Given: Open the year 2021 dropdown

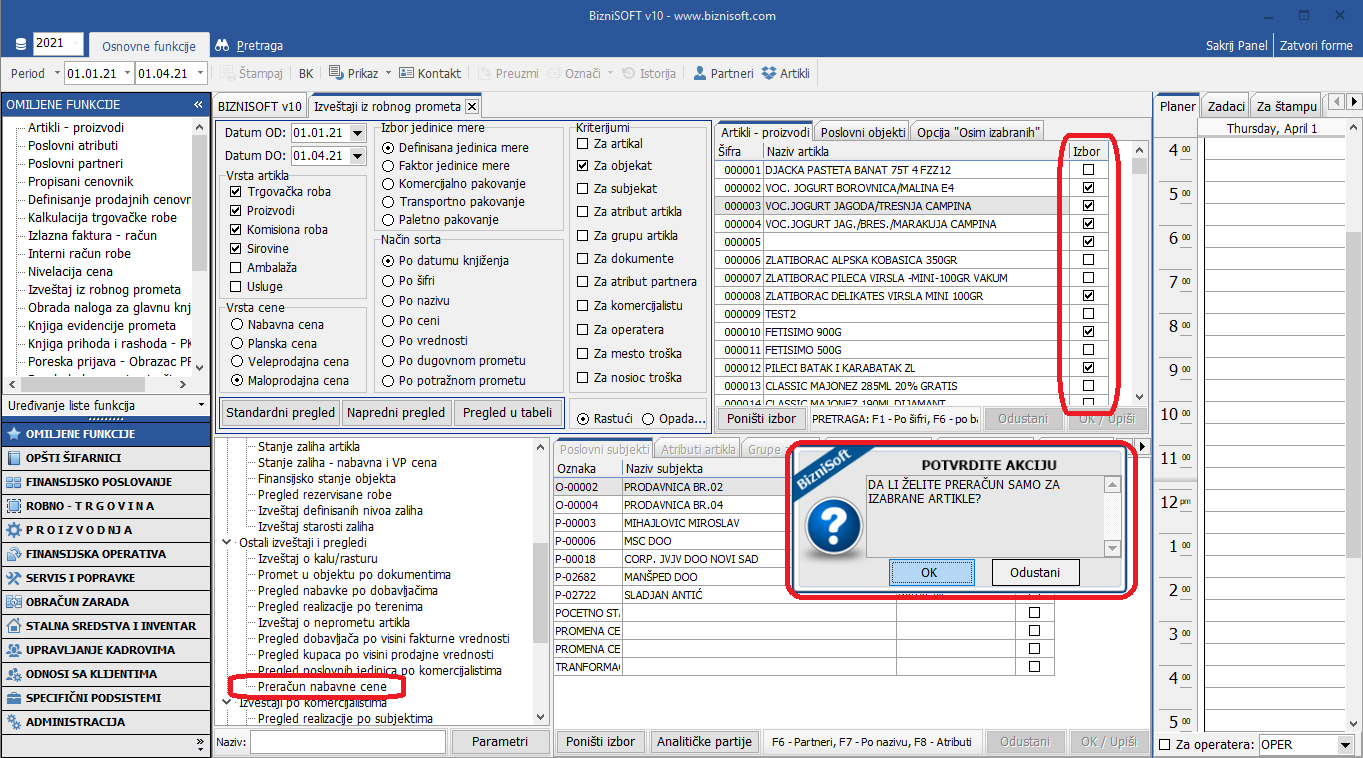Looking at the screenshot, I should click(75, 44).
